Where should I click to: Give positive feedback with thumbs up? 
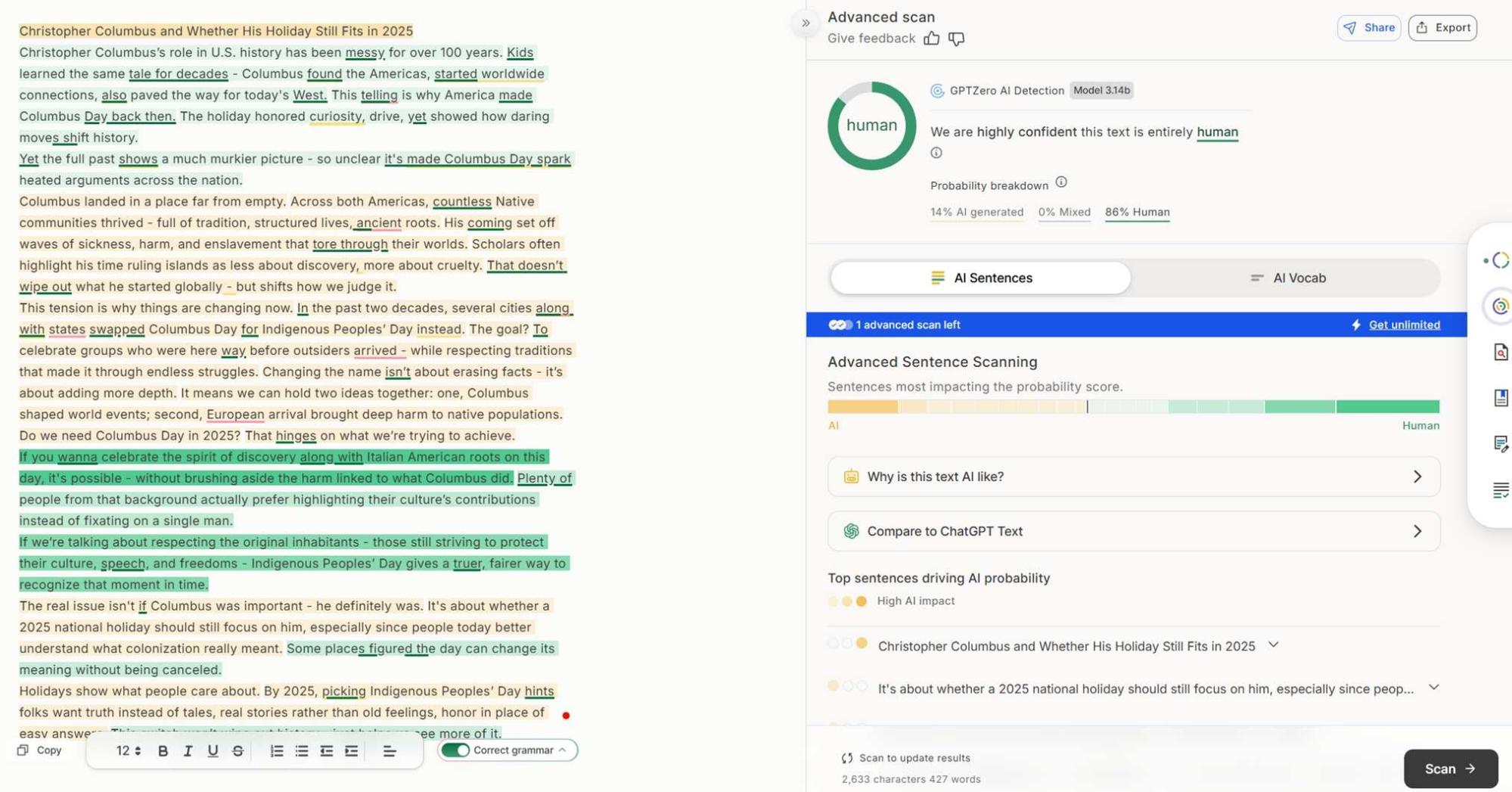(x=932, y=39)
